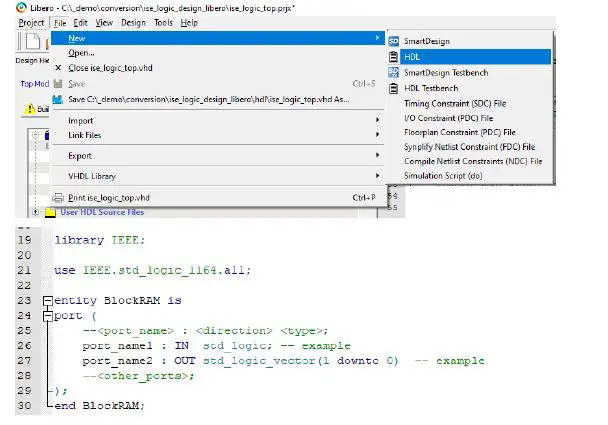Collapse the top tree node in hierarchy
Image resolution: width=608 pixels, height=425 pixels.
(35, 135)
